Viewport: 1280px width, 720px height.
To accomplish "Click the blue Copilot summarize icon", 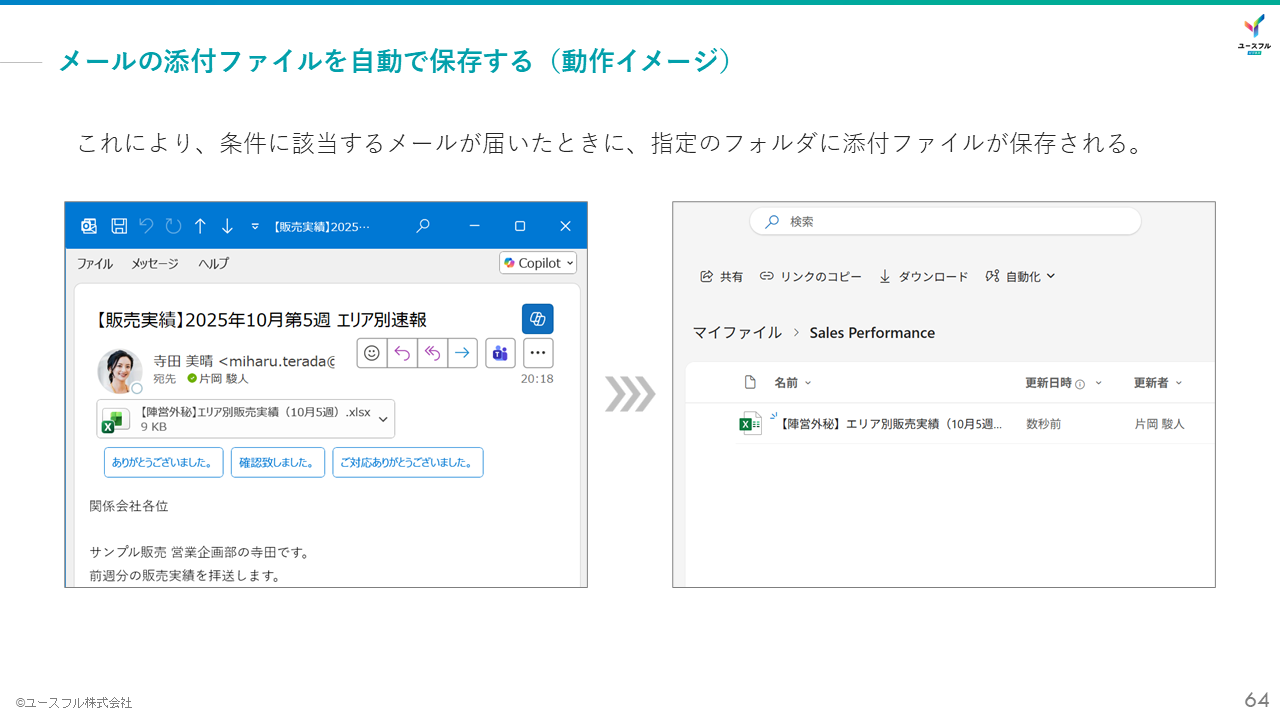I will click(x=537, y=319).
